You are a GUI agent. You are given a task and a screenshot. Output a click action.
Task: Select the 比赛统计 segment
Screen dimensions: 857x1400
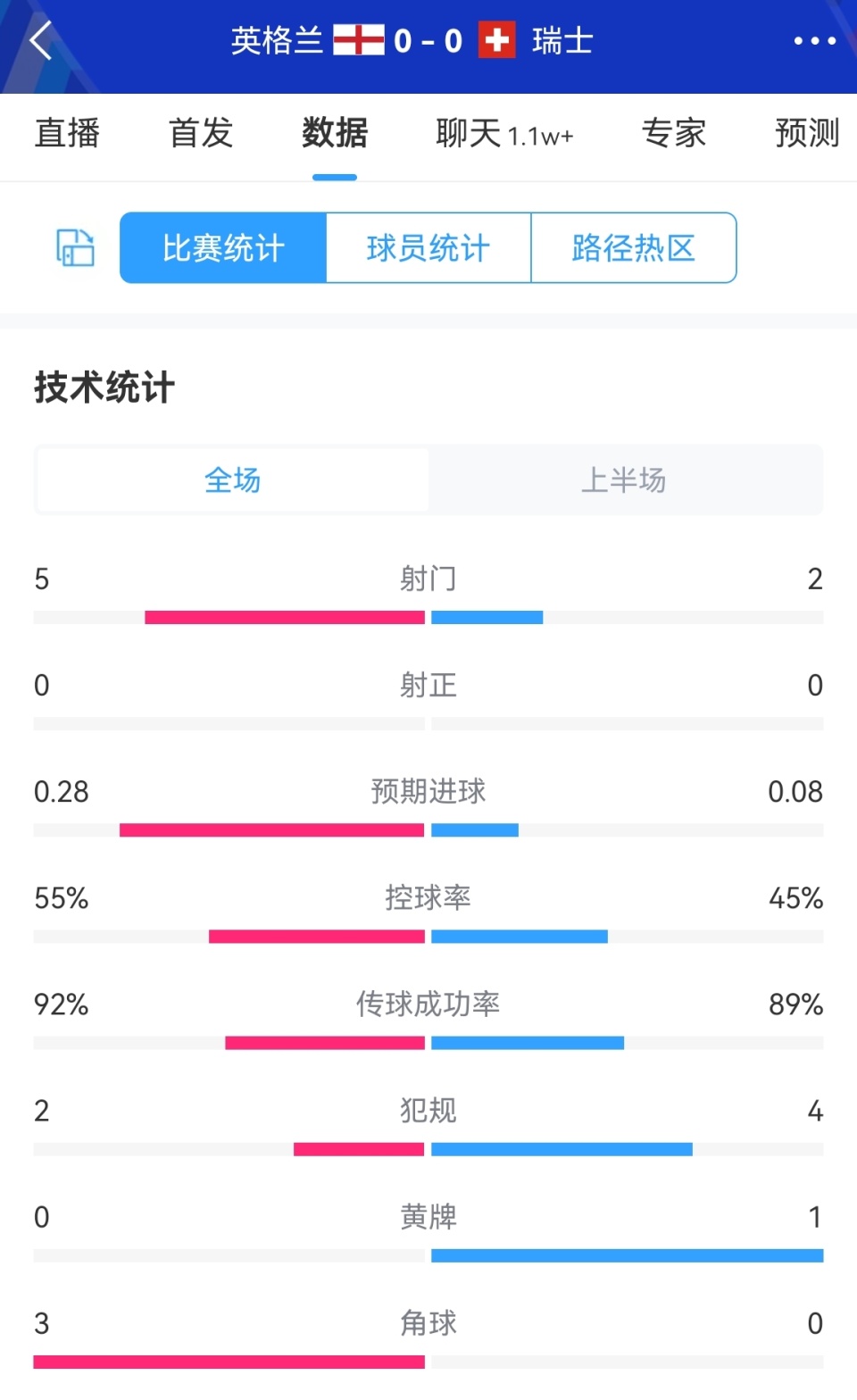(223, 247)
